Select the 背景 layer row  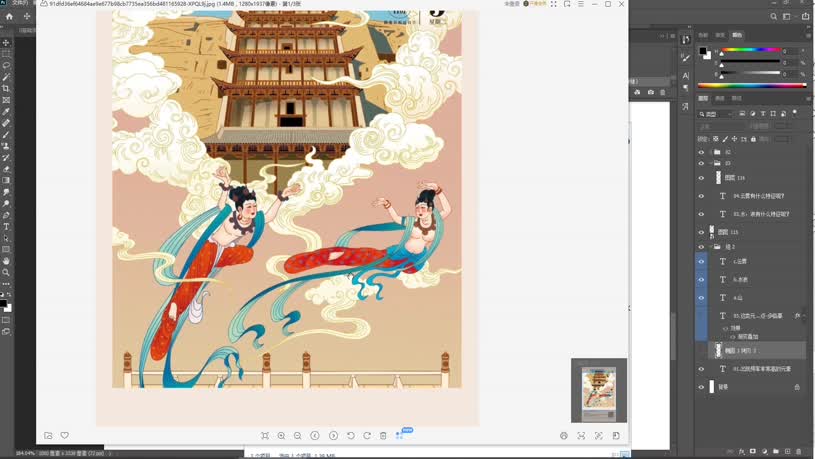[753, 387]
